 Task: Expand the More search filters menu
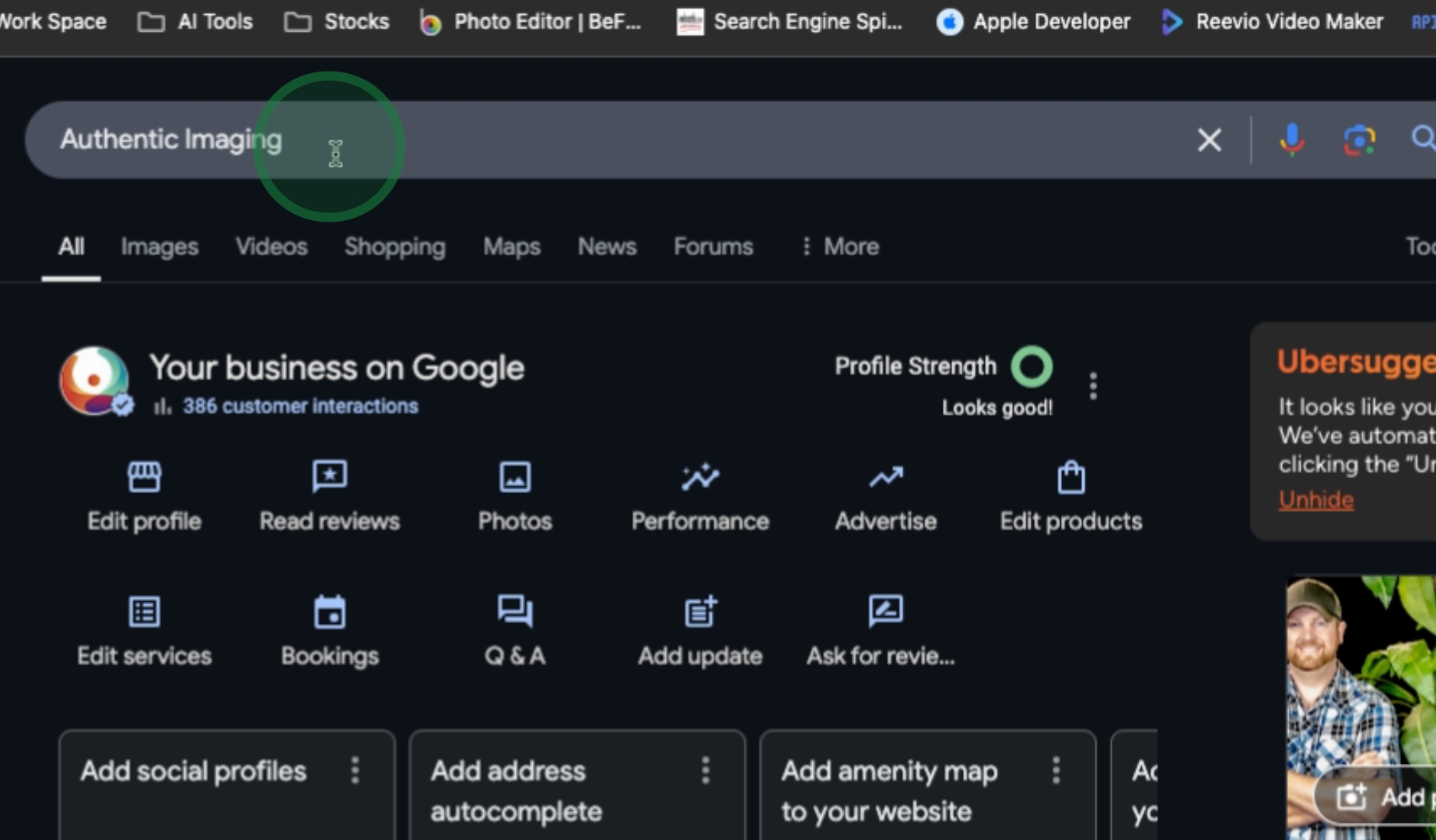pos(840,247)
